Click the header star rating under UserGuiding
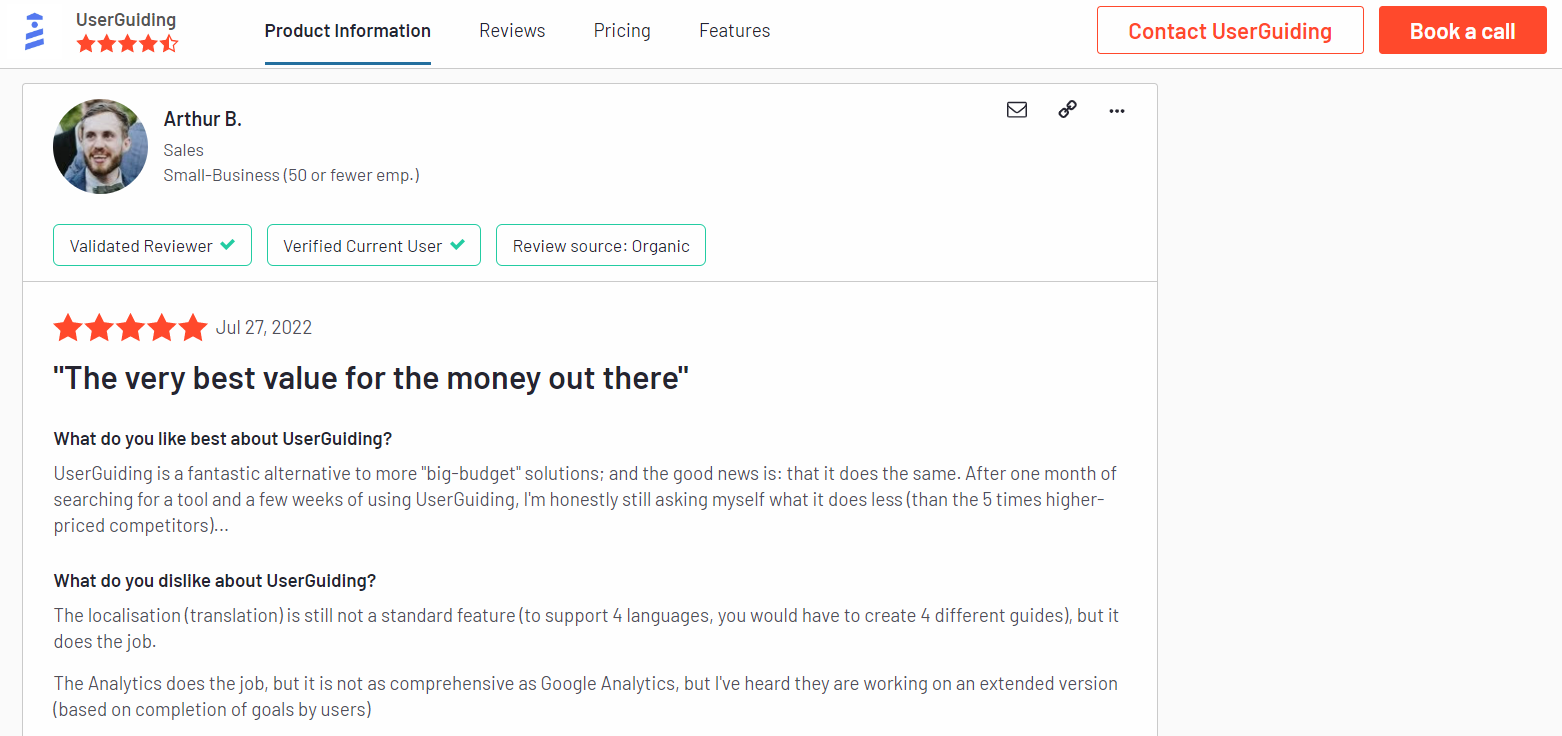 tap(127, 44)
